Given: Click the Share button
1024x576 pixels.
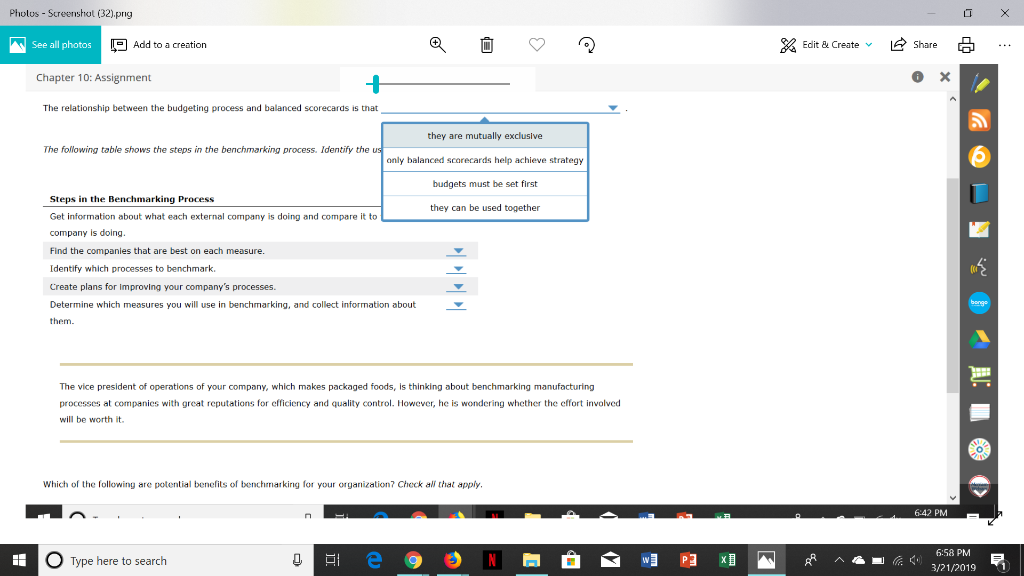Looking at the screenshot, I should 913,45.
